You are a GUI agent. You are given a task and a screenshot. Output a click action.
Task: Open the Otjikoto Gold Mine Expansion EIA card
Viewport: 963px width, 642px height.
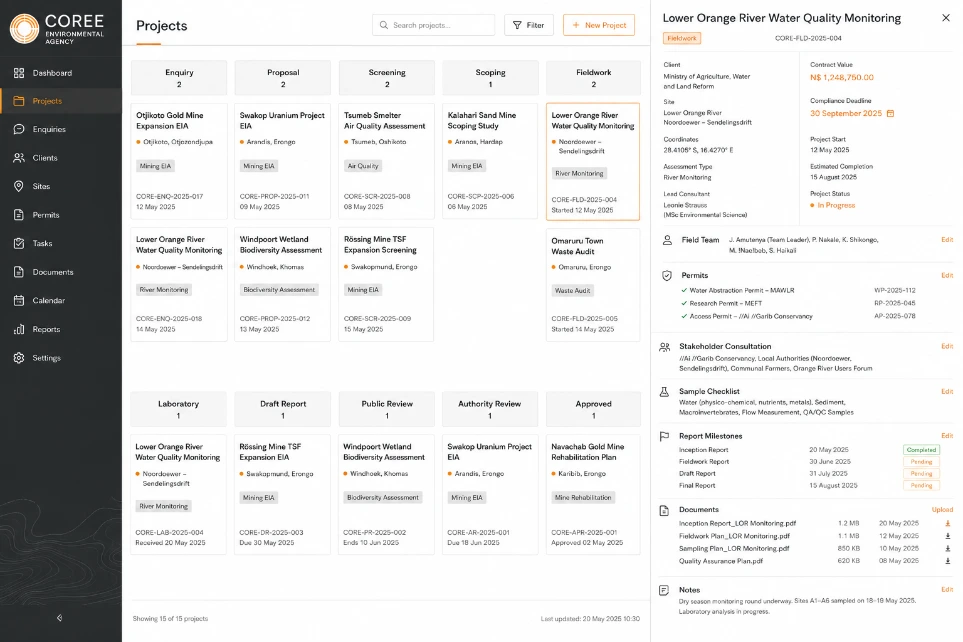point(179,162)
